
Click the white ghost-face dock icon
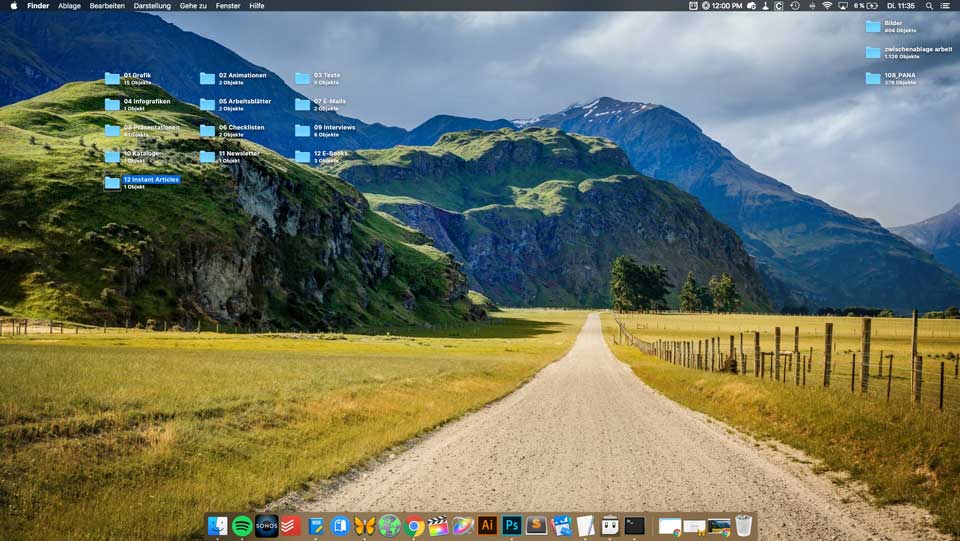point(610,526)
